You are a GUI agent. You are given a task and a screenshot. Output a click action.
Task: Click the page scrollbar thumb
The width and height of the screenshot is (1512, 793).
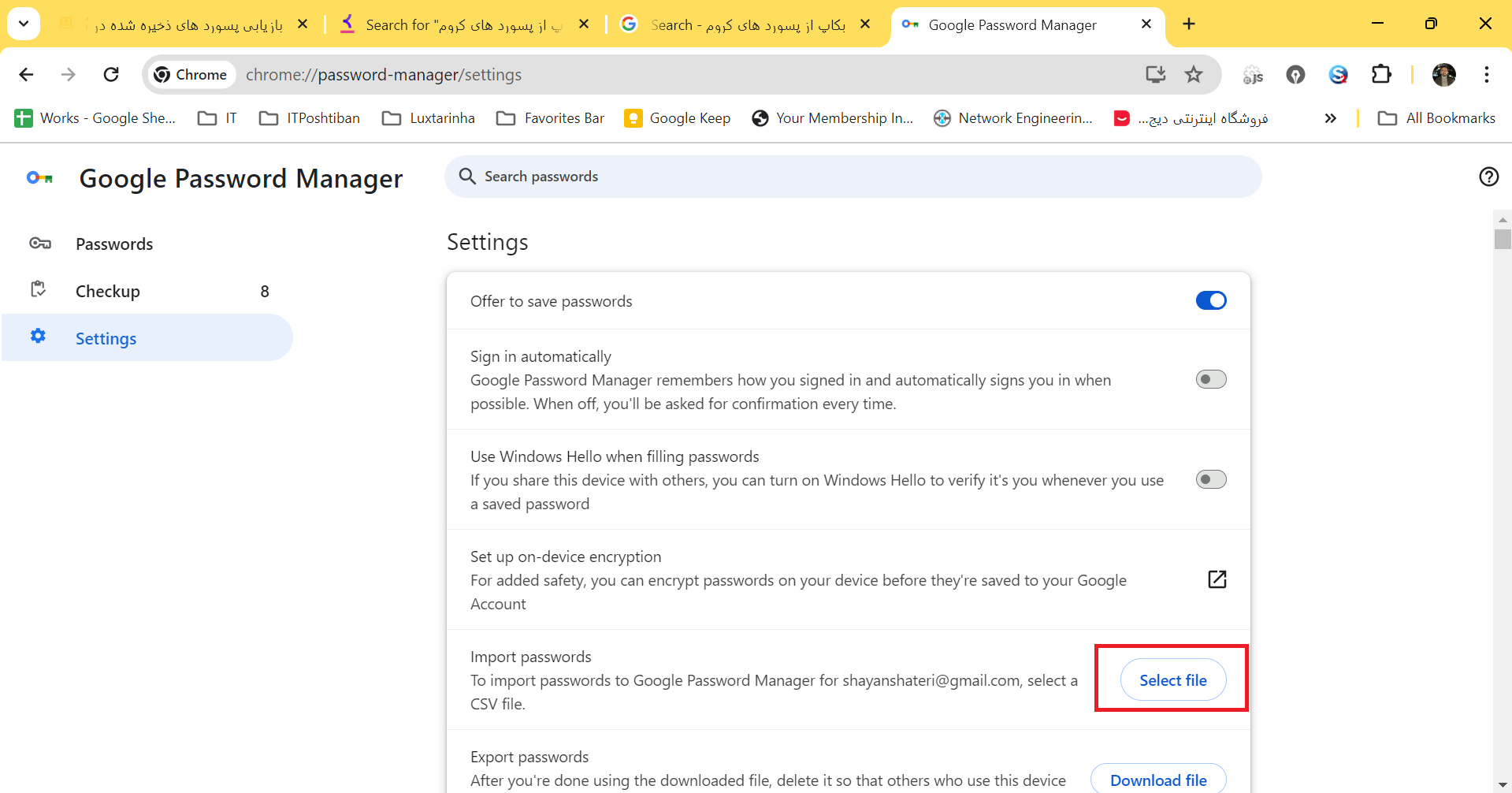1502,239
